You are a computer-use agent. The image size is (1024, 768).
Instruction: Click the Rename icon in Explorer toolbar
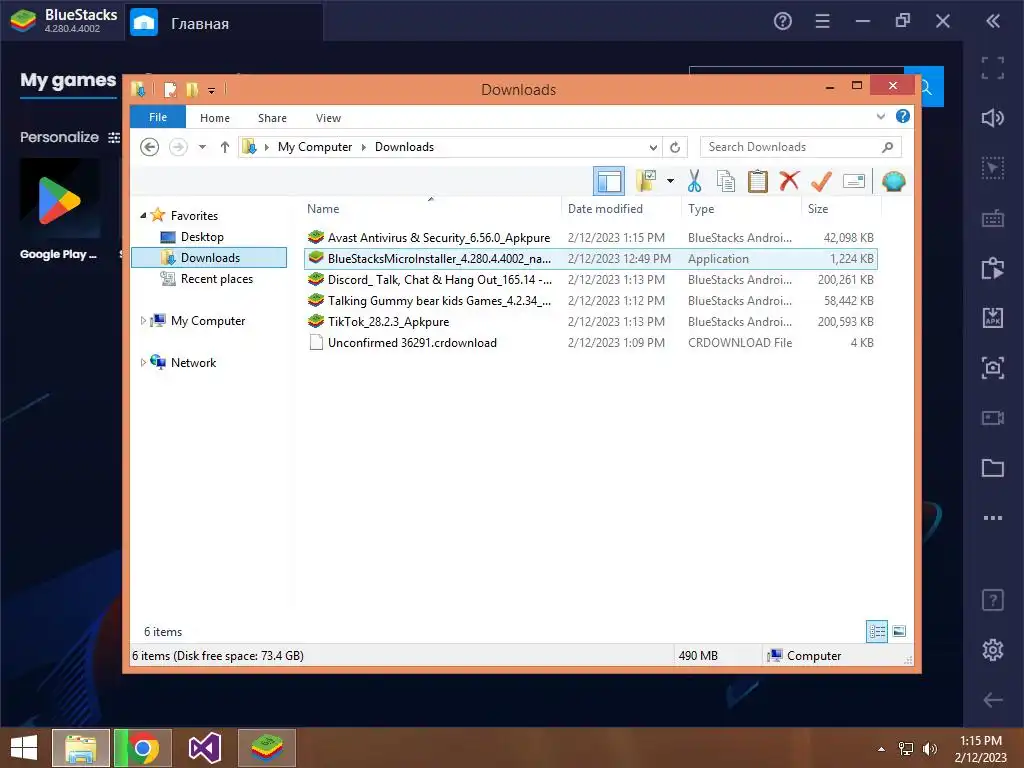(x=854, y=181)
